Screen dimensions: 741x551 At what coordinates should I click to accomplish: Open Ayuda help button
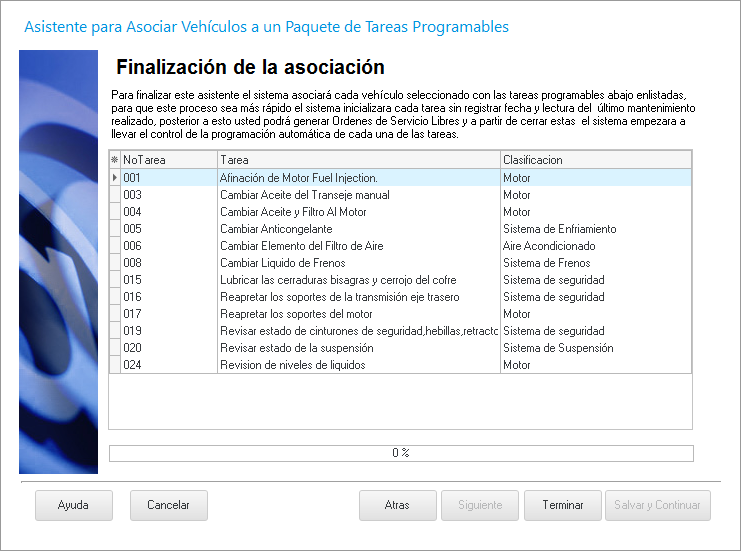coord(73,505)
